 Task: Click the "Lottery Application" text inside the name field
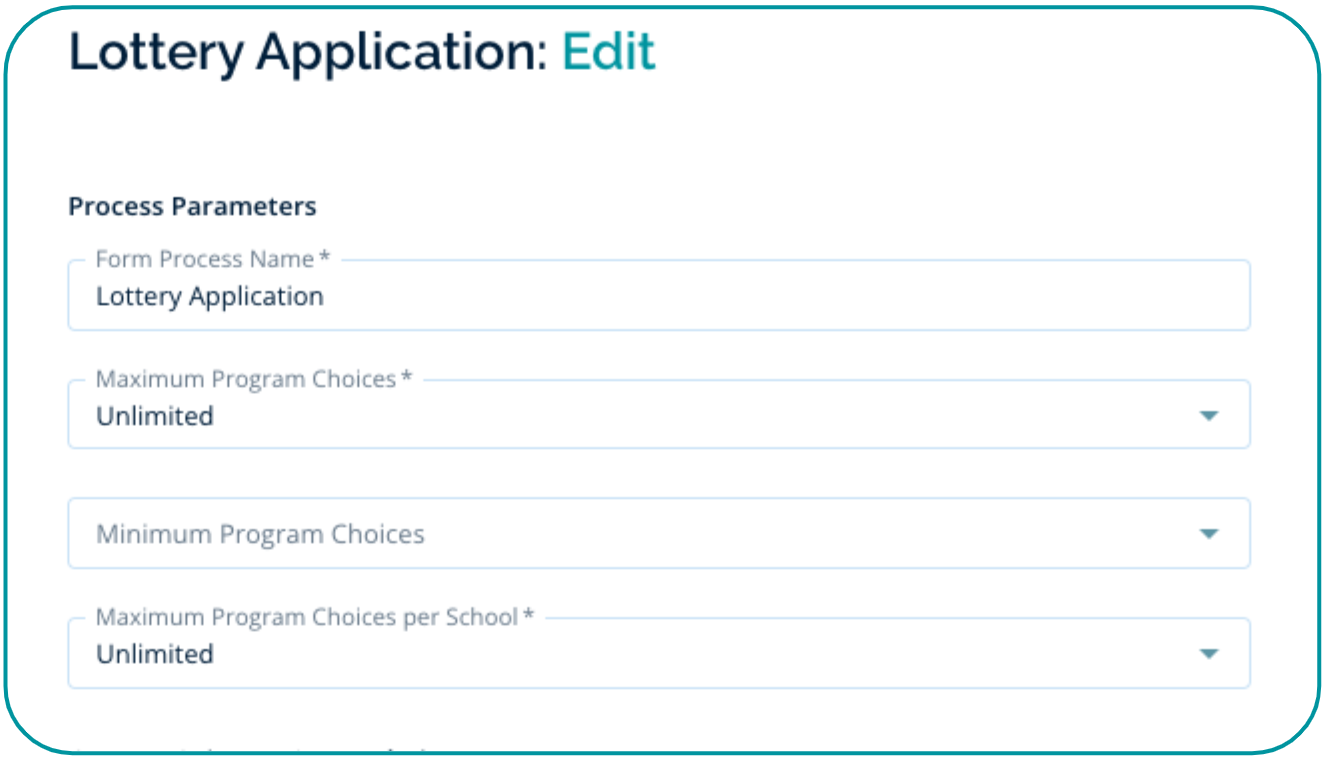(x=209, y=297)
